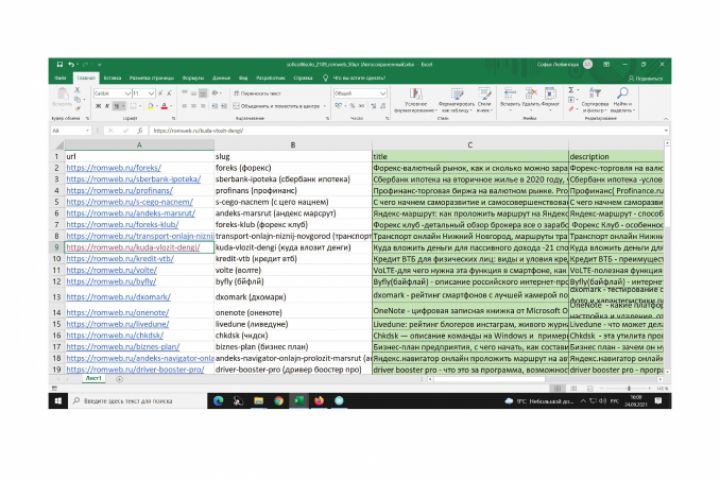The height and width of the screenshot is (480, 720).
Task: Adjust the zoom slider in status bar
Action: coord(629,389)
